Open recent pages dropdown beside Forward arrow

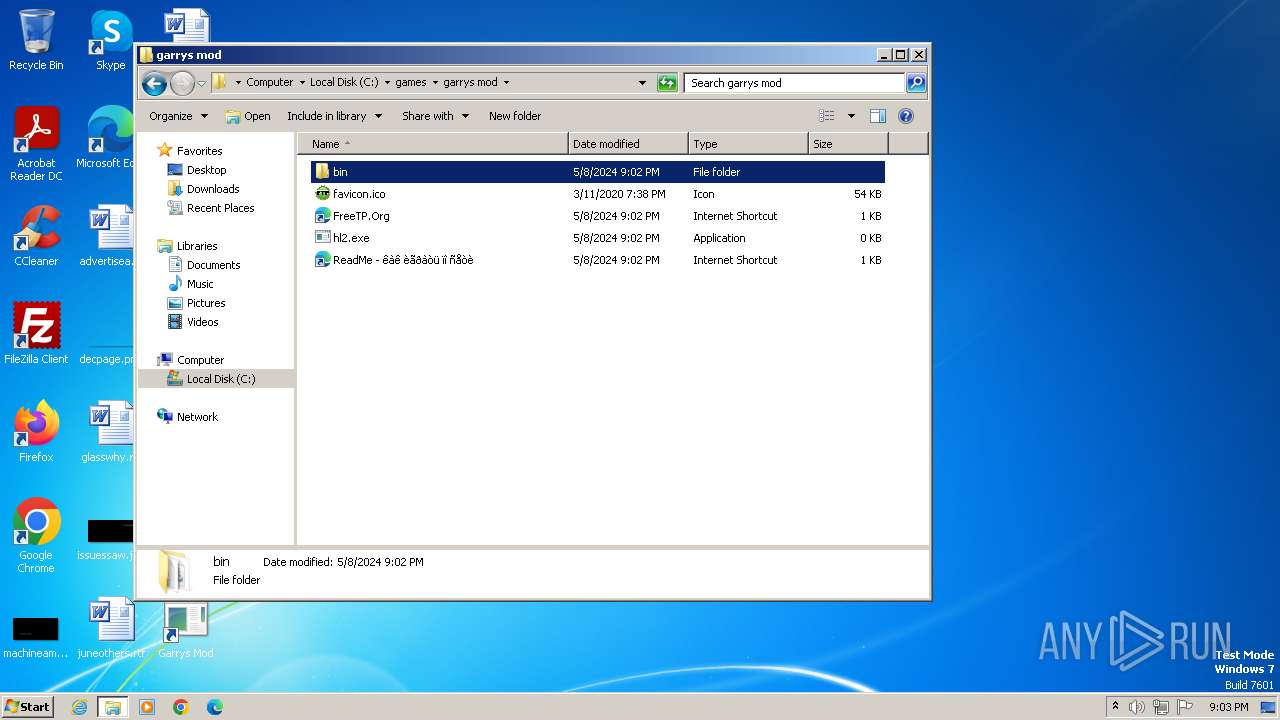coord(201,84)
